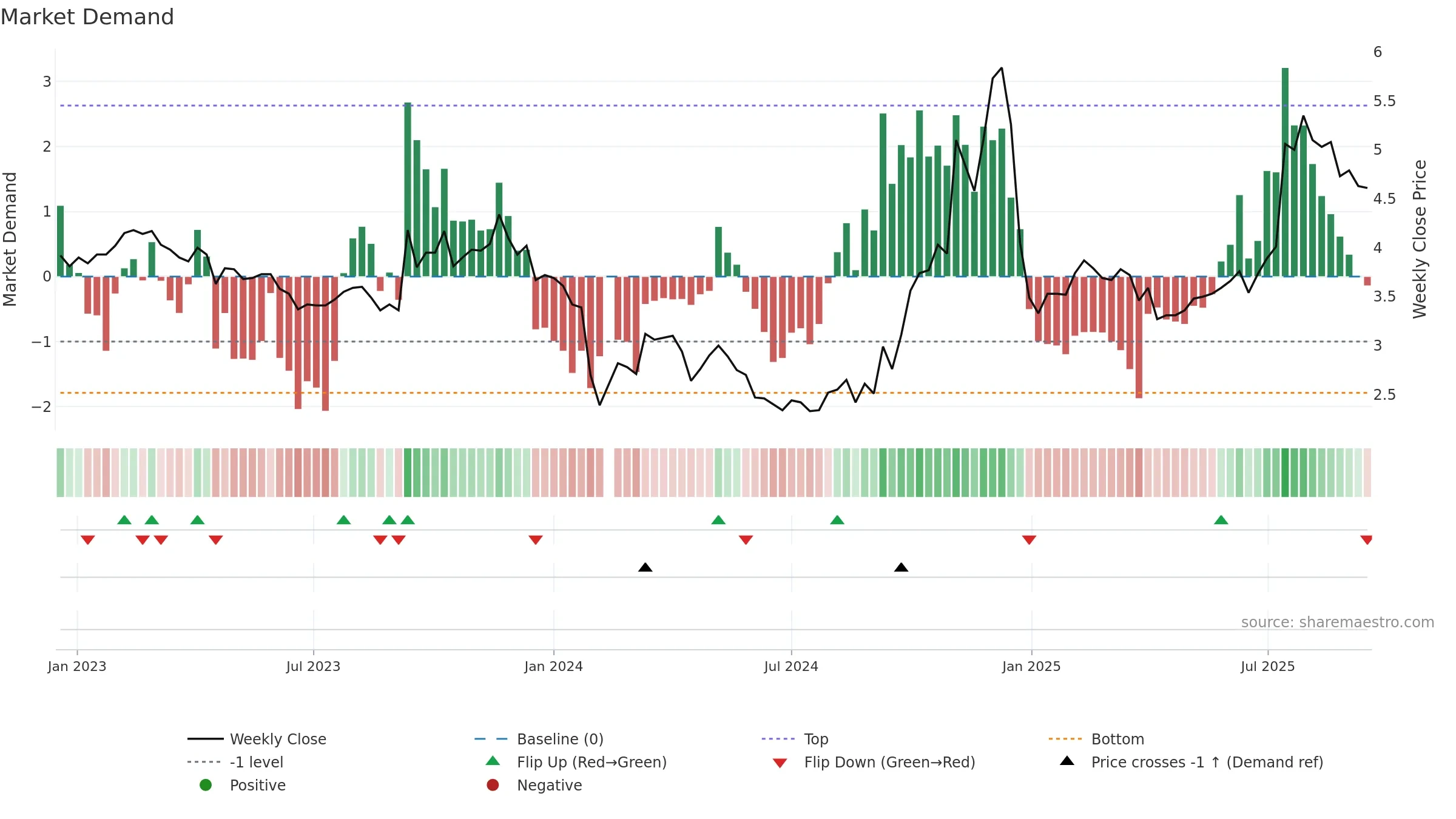Click the −2 tick on left axis
Screen dimensions: 1456x819
coord(41,406)
